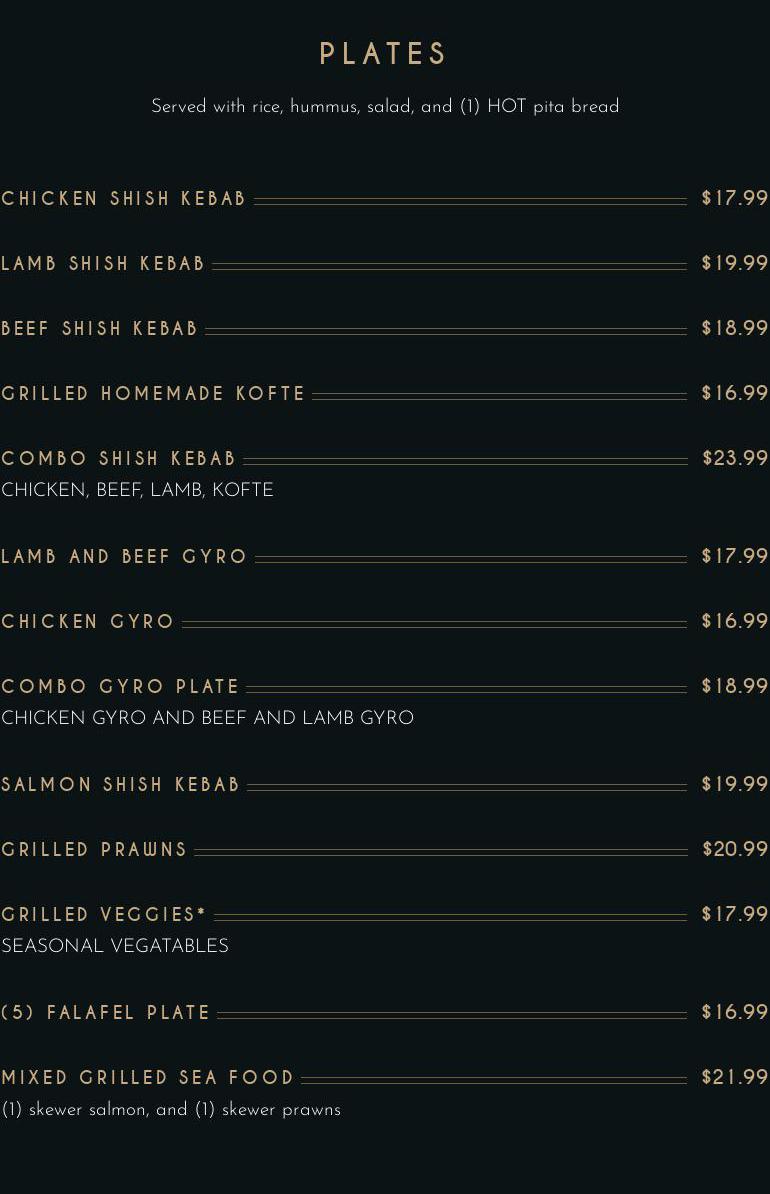Click the $20.99 price for Grilled Prawns
Image resolution: width=770 pixels, height=1194 pixels.
[734, 849]
